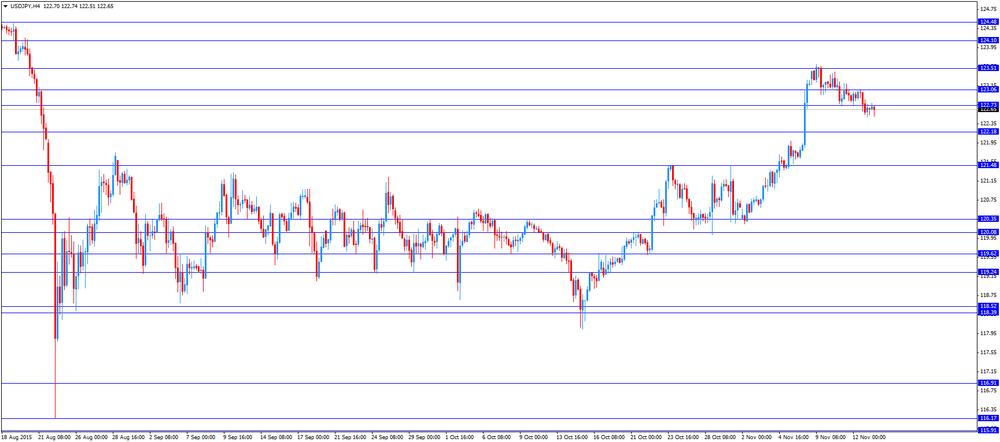Screen dimensions: 1000x442
Task: Click the 28 Aug 16:00 time axis label
Action: coord(128,438)
